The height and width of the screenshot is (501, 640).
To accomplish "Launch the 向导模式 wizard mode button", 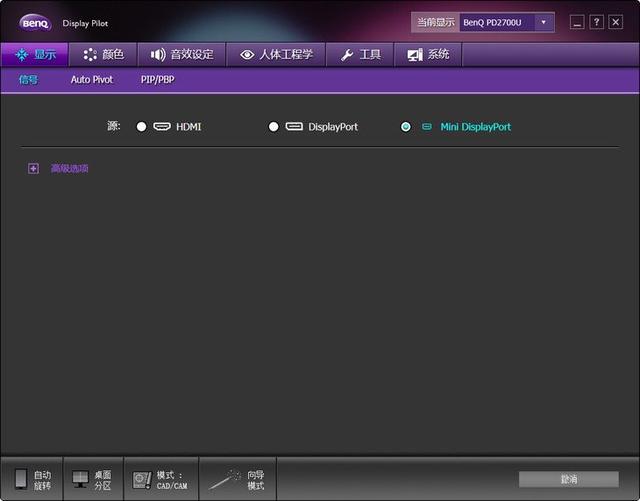I will click(238, 479).
